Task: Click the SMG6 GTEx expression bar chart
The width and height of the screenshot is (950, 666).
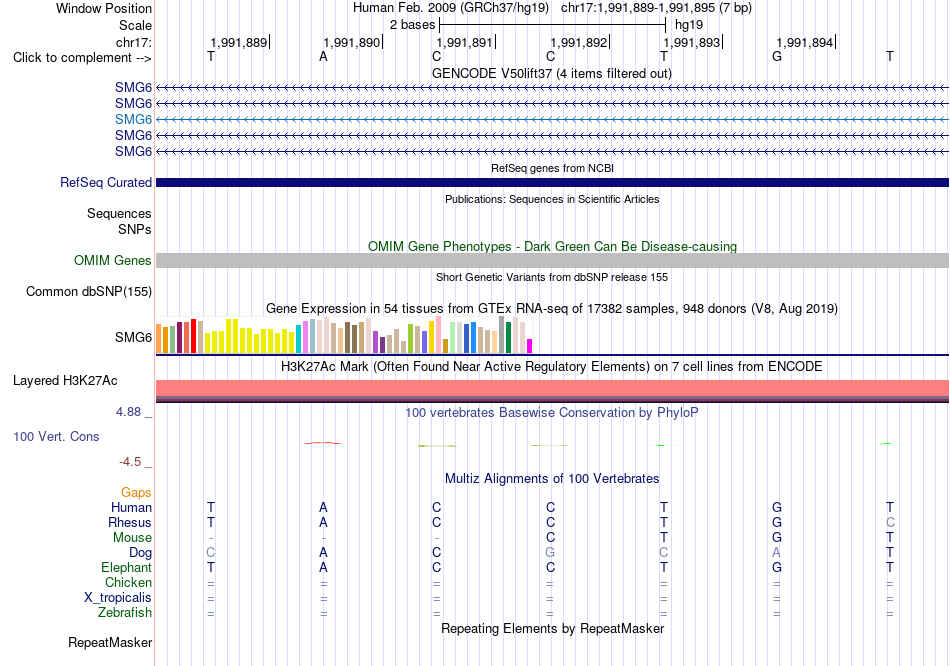Action: [344, 335]
